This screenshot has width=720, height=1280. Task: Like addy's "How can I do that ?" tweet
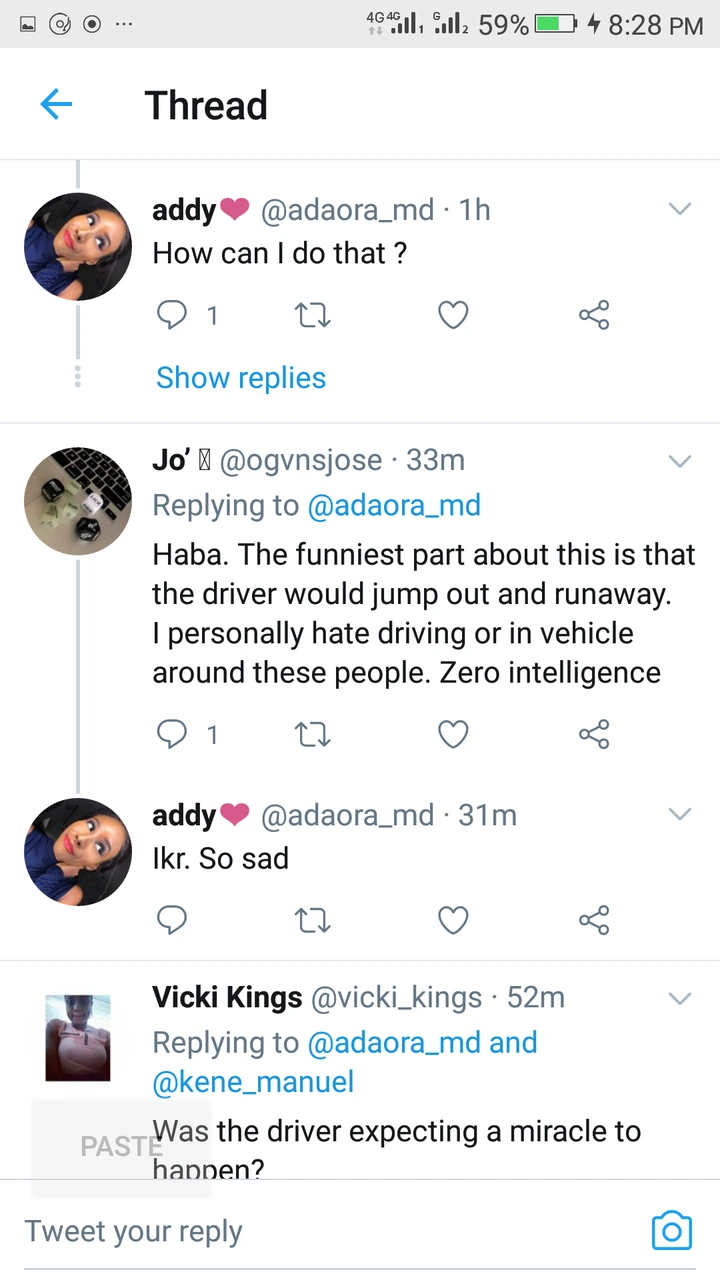[453, 316]
